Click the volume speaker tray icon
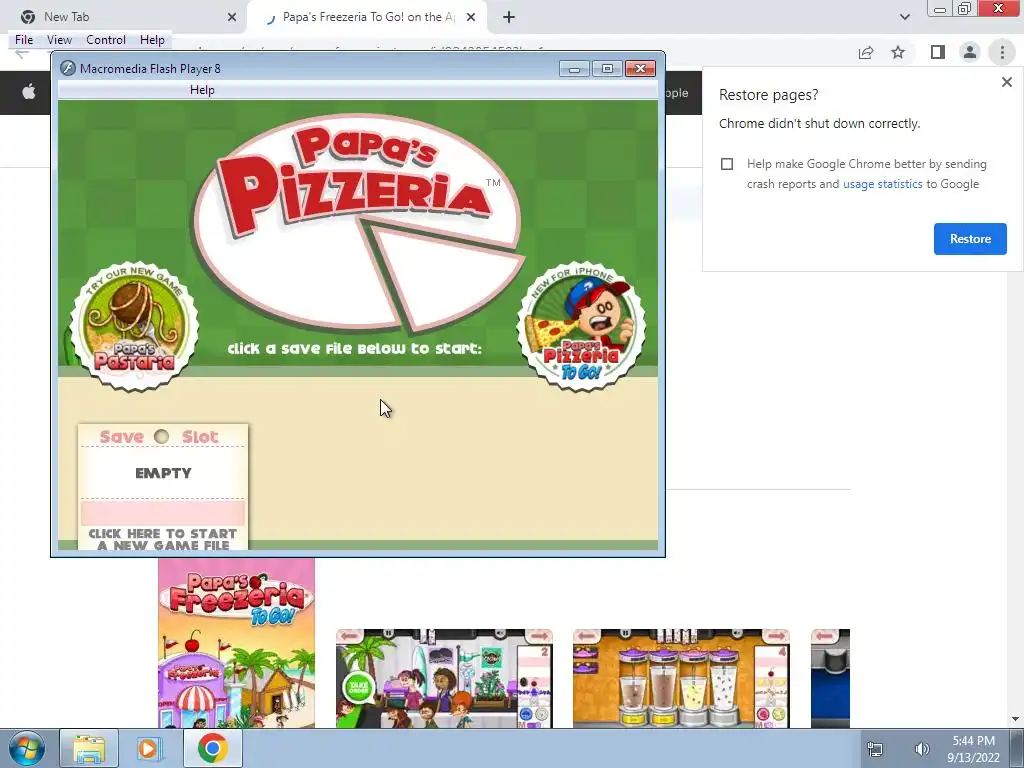 (x=921, y=749)
